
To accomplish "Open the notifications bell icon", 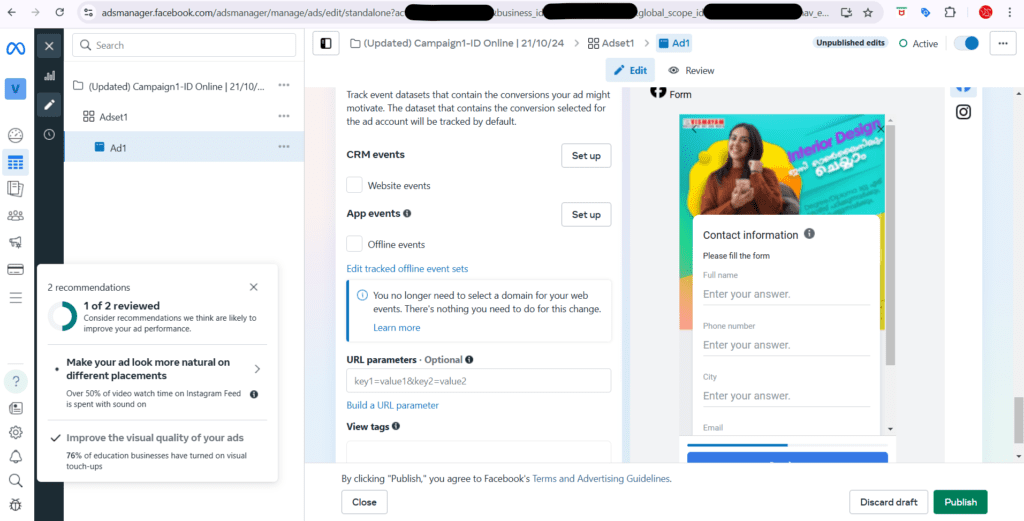I will (16, 456).
